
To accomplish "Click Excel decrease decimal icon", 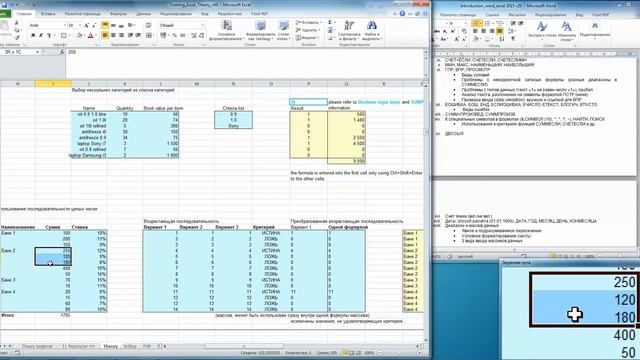I will (x=202, y=36).
